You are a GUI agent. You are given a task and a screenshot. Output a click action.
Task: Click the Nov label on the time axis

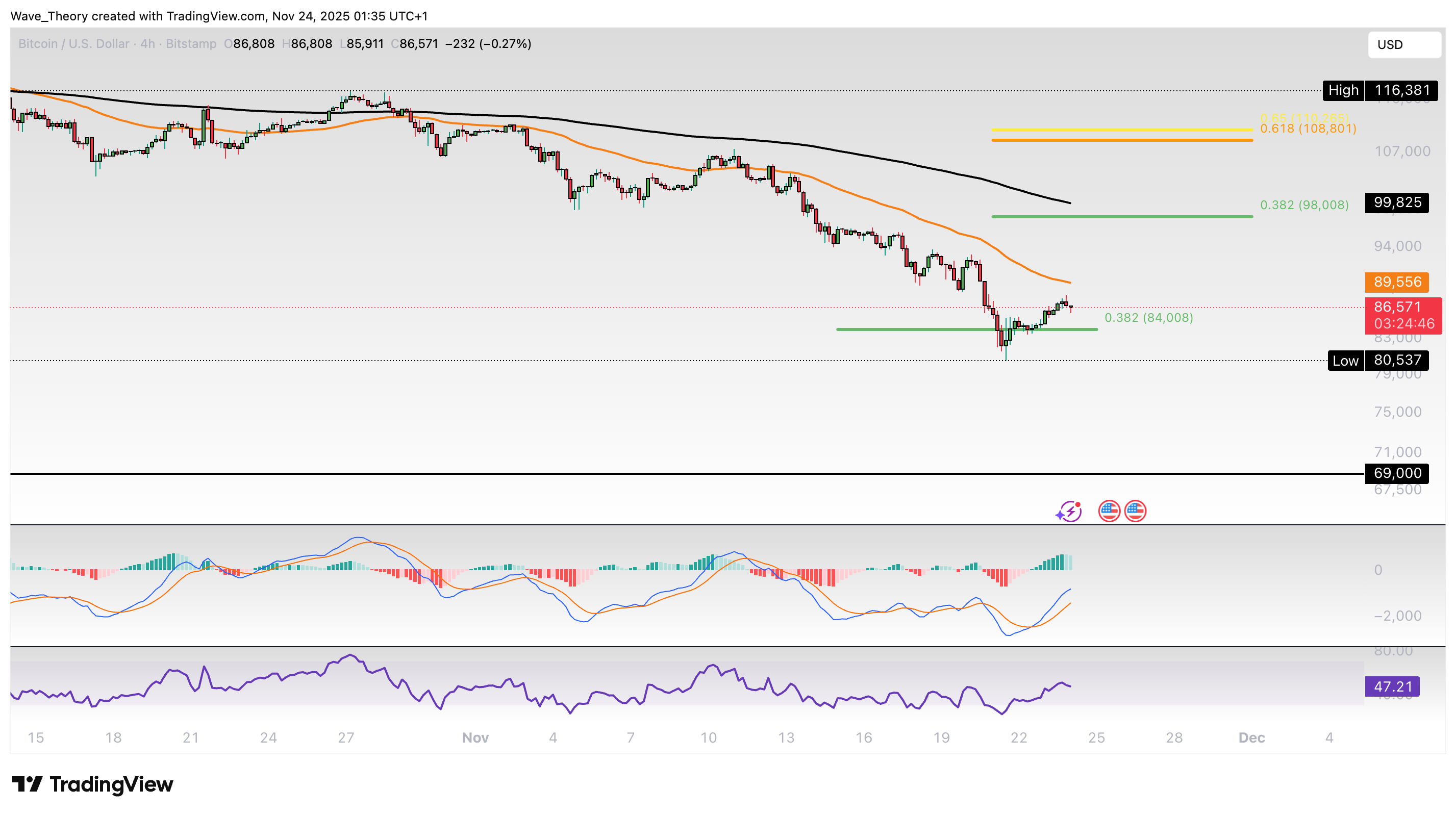click(475, 737)
